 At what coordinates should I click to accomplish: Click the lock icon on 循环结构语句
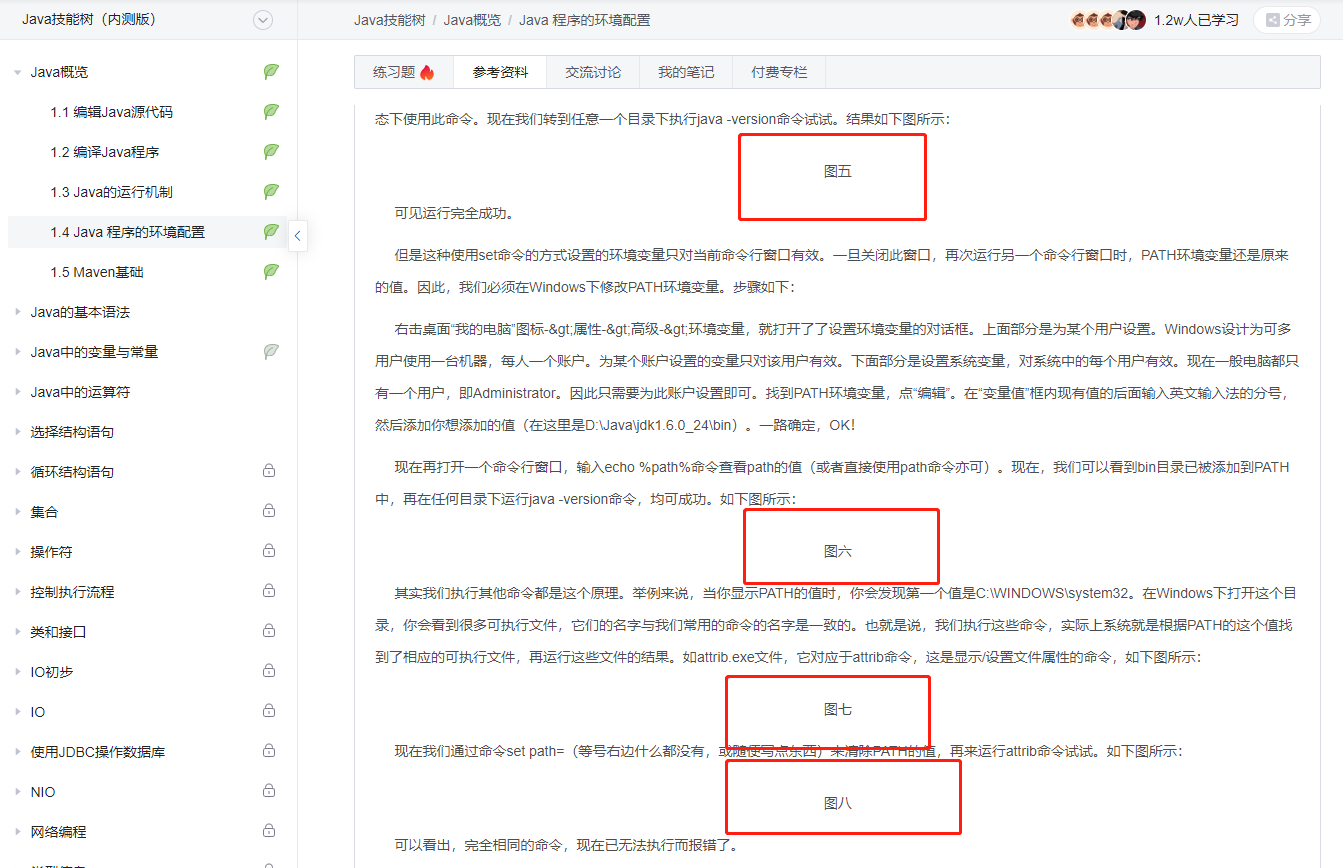(x=269, y=471)
